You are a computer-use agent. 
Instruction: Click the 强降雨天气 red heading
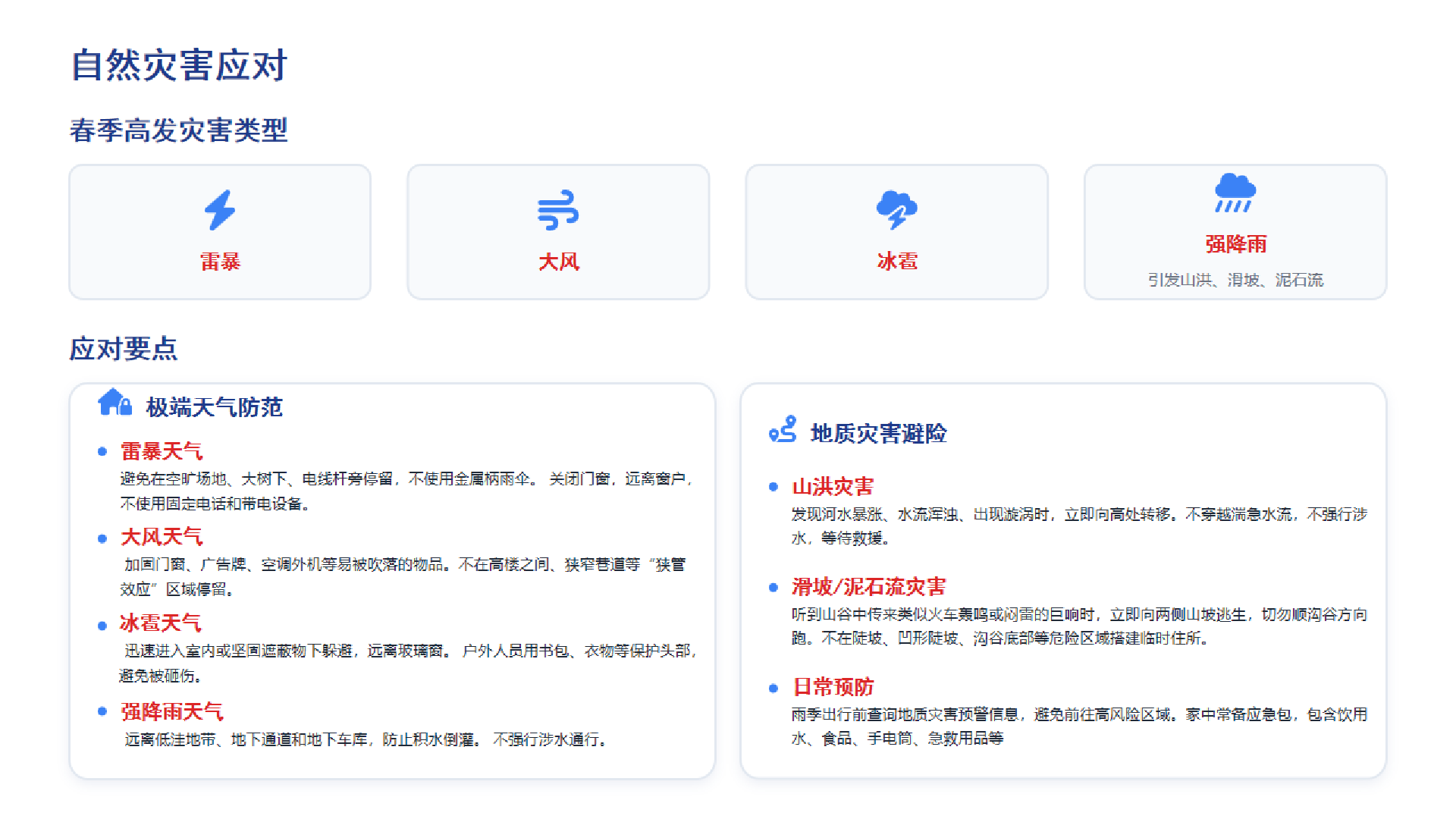click(x=172, y=712)
